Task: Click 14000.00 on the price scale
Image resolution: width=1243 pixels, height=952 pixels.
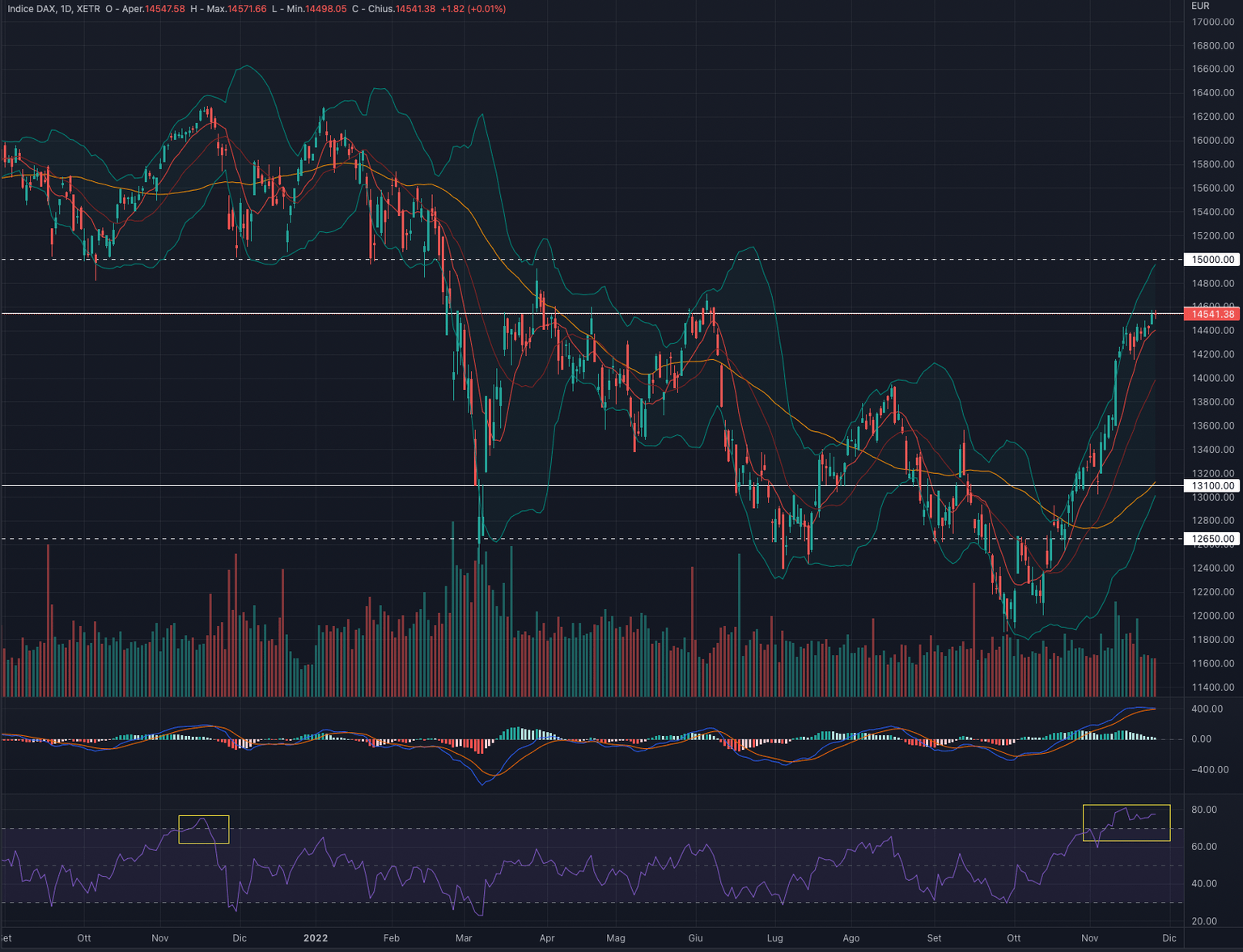Action: click(1213, 379)
